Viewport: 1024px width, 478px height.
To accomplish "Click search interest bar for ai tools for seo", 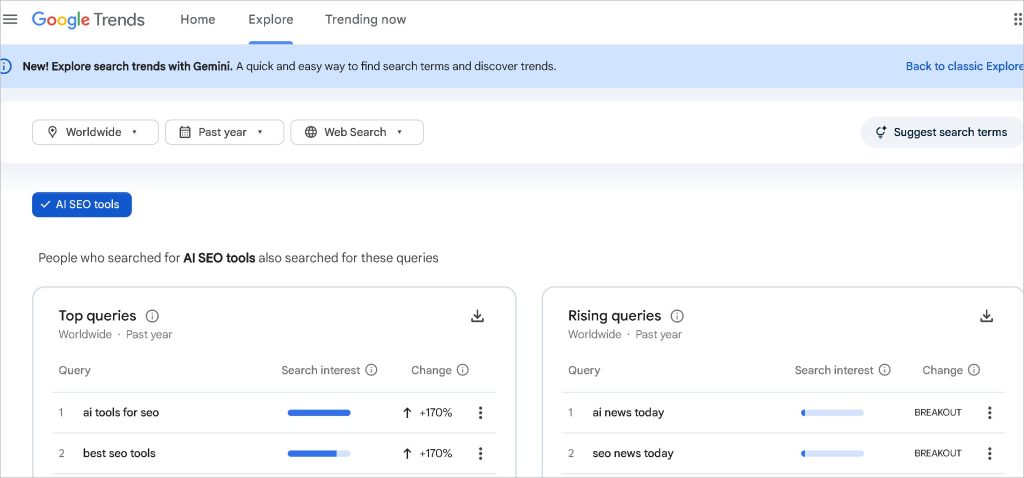I will tap(319, 413).
